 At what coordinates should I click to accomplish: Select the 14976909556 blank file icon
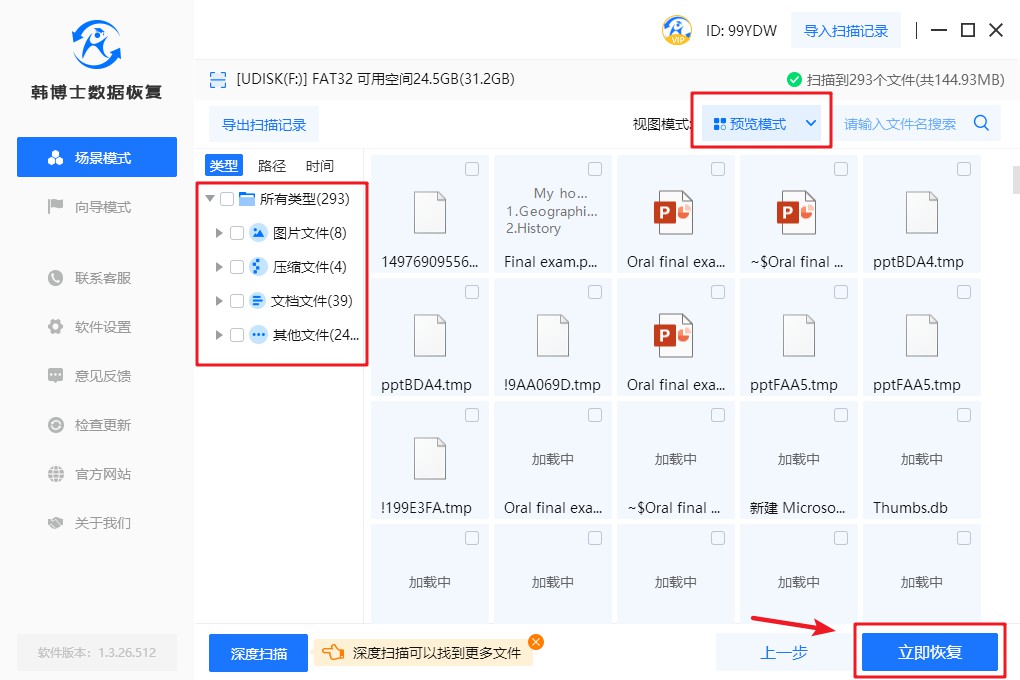coord(430,212)
